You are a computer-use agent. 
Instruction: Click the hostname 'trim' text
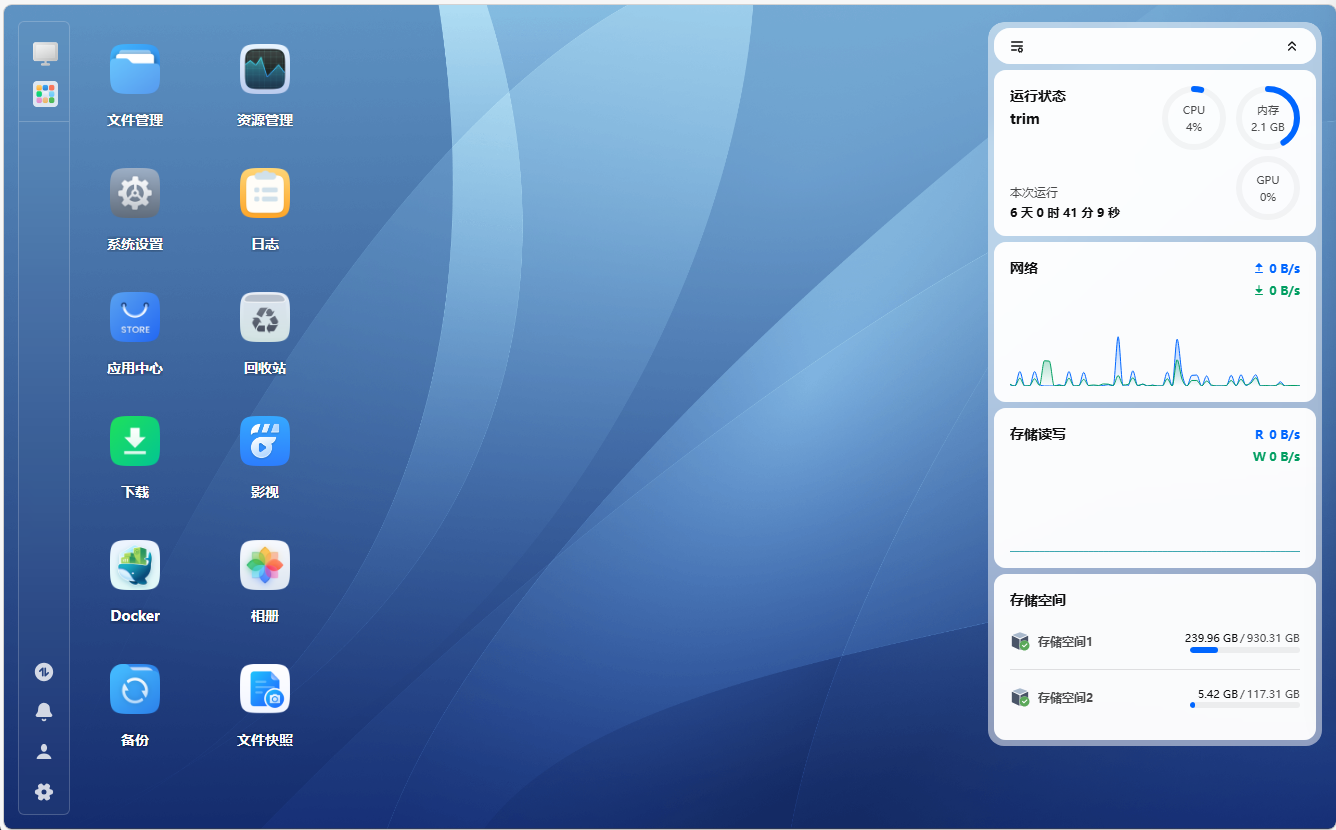(1025, 119)
